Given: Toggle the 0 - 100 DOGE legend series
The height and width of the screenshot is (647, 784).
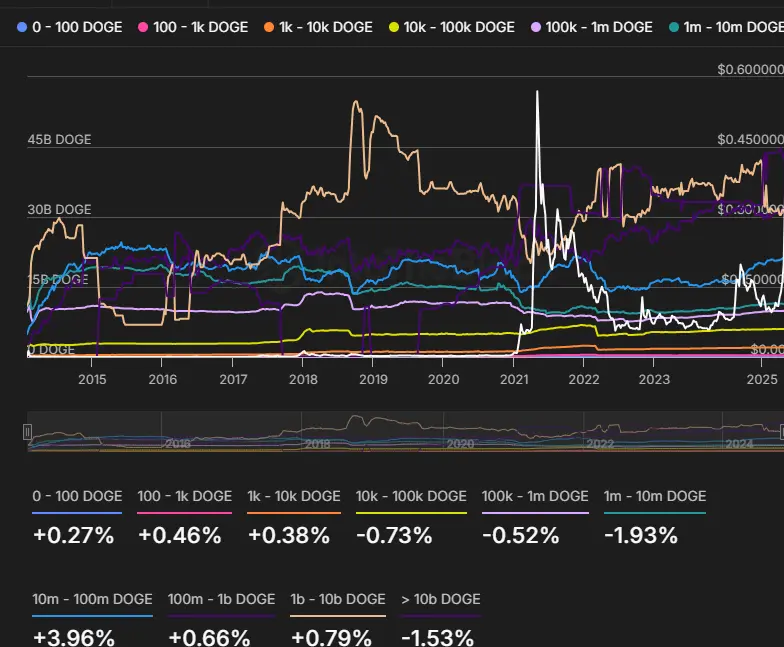Looking at the screenshot, I should [70, 27].
